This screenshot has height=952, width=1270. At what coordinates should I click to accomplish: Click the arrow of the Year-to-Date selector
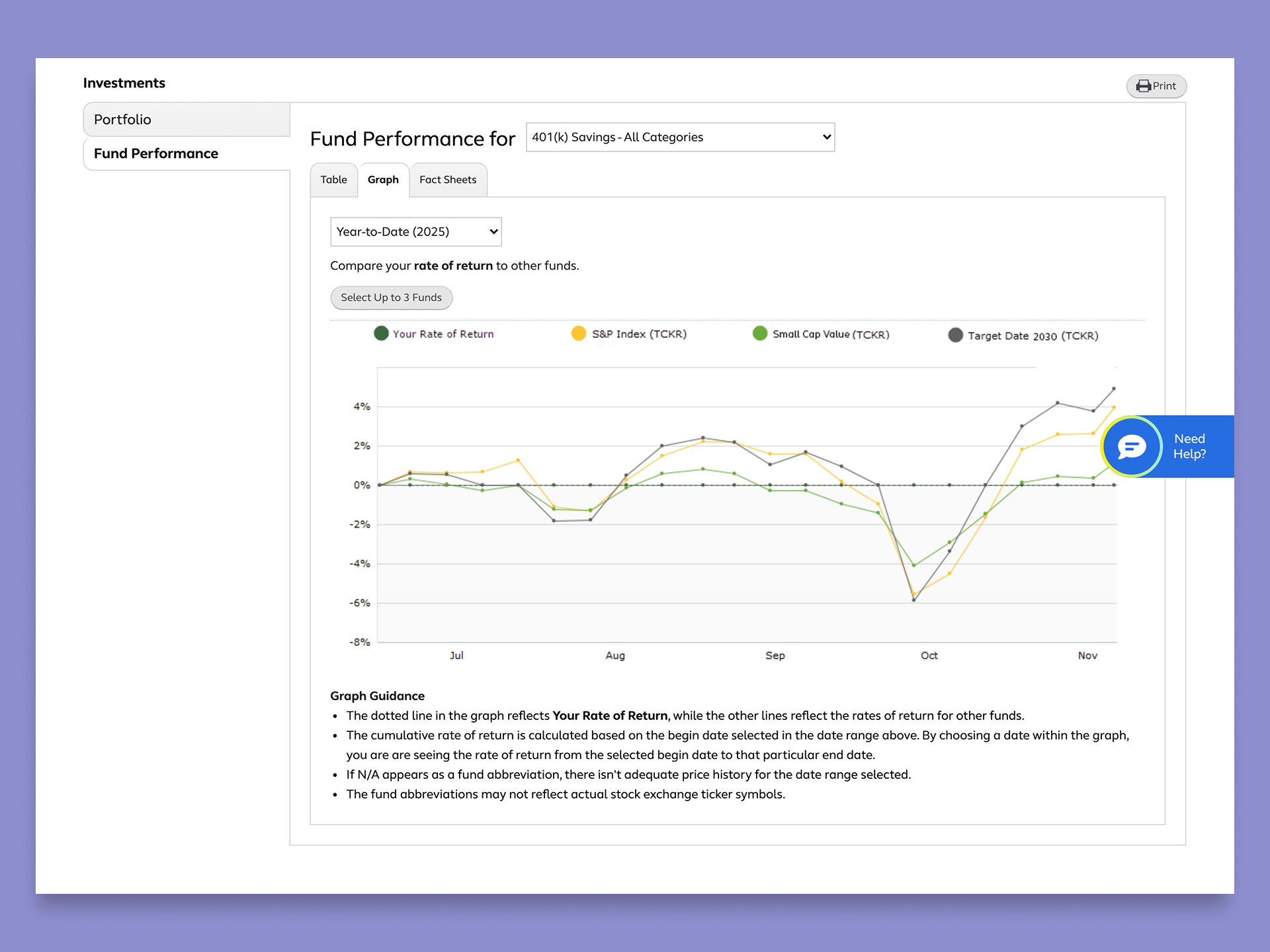tap(493, 232)
